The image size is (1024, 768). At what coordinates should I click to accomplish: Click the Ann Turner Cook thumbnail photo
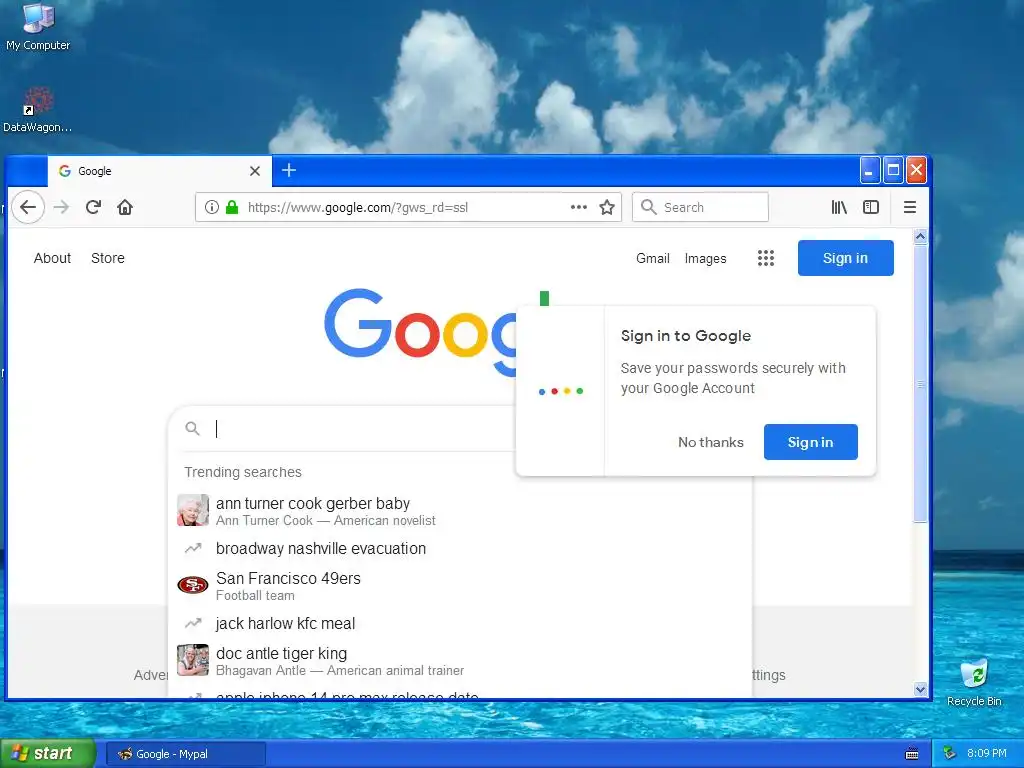click(x=193, y=510)
